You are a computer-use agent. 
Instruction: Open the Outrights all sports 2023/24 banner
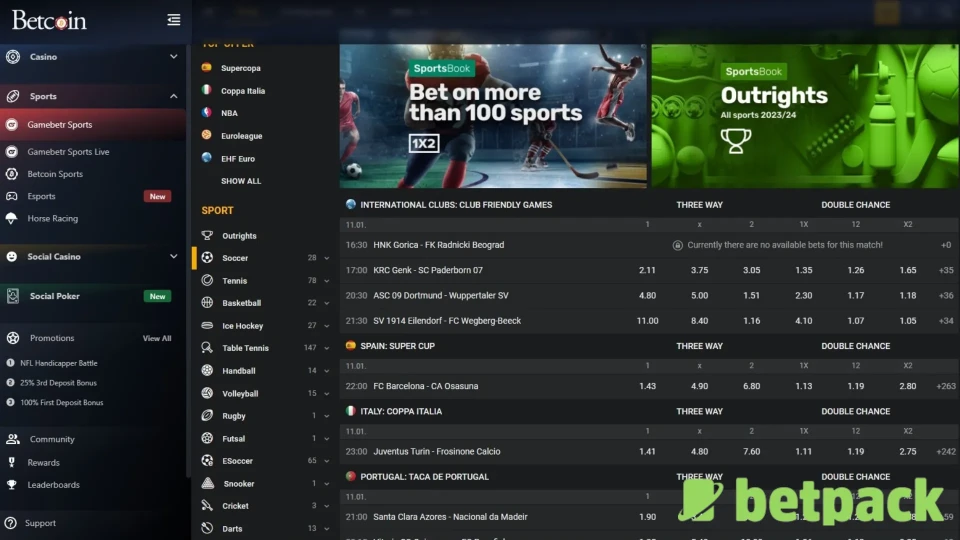tap(805, 116)
